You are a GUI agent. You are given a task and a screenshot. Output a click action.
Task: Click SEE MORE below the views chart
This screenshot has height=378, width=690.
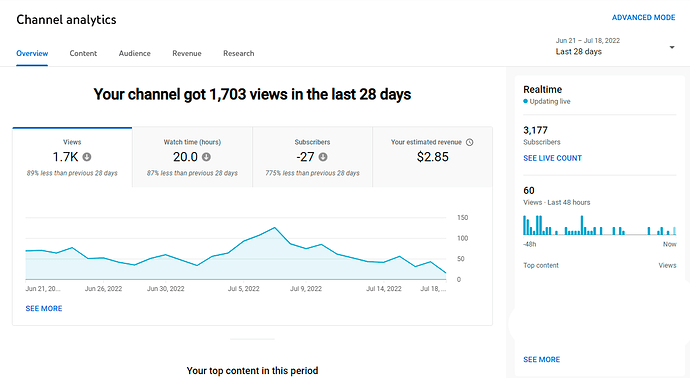click(44, 308)
